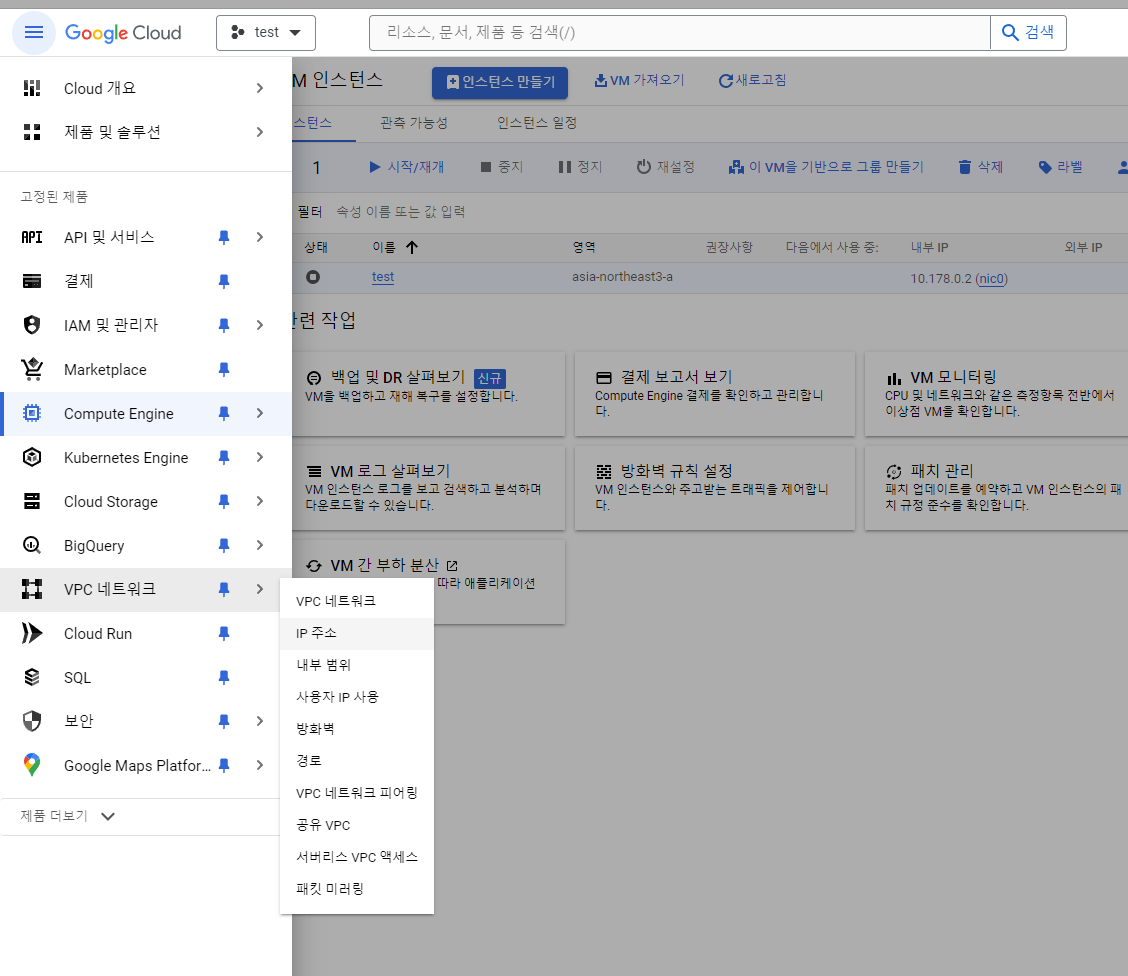Switch to 관측 가능성 tab
This screenshot has width=1128, height=976.
pos(414,123)
